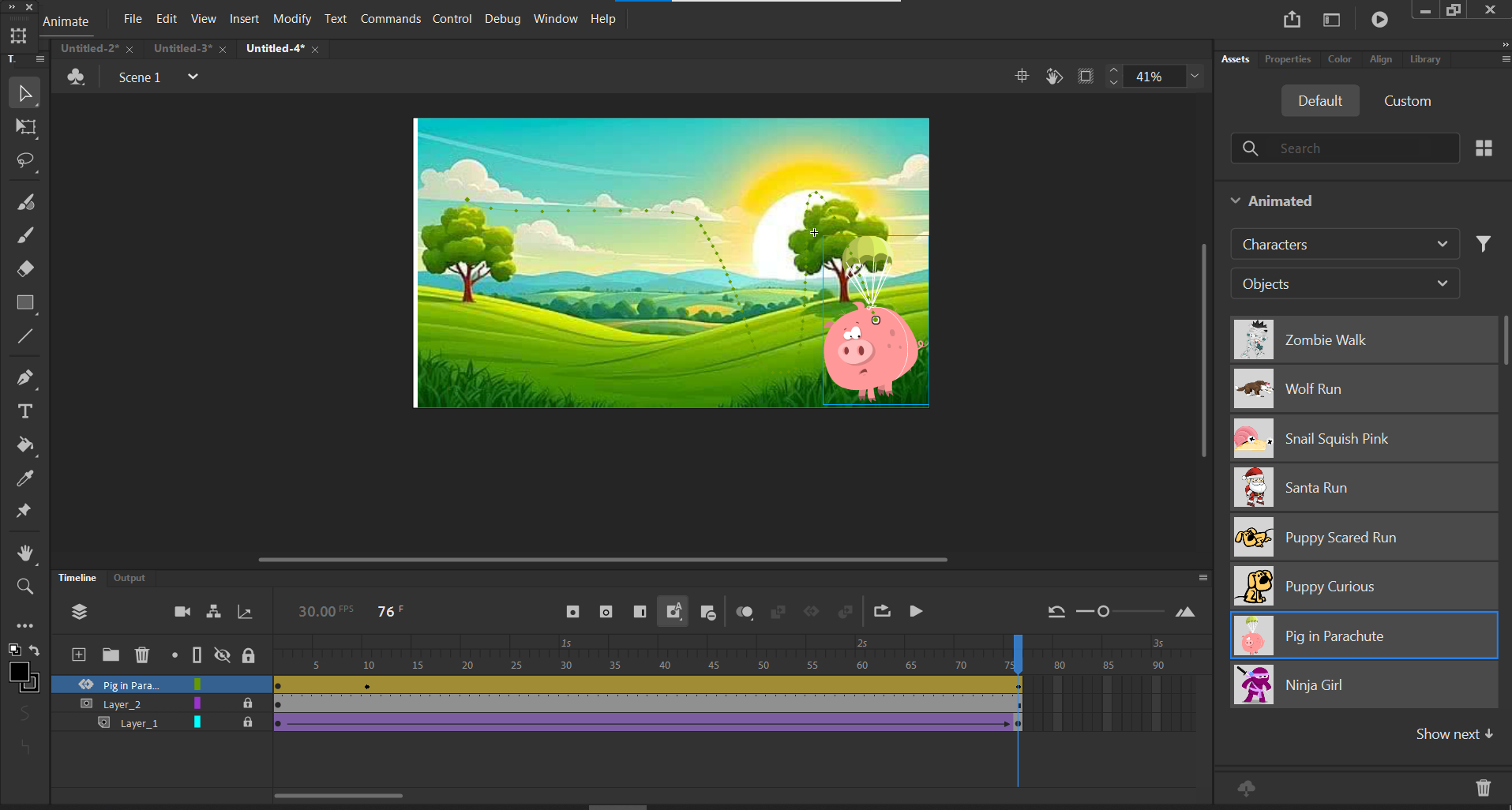Select the Eraser tool
The image size is (1512, 810).
pyautogui.click(x=25, y=269)
